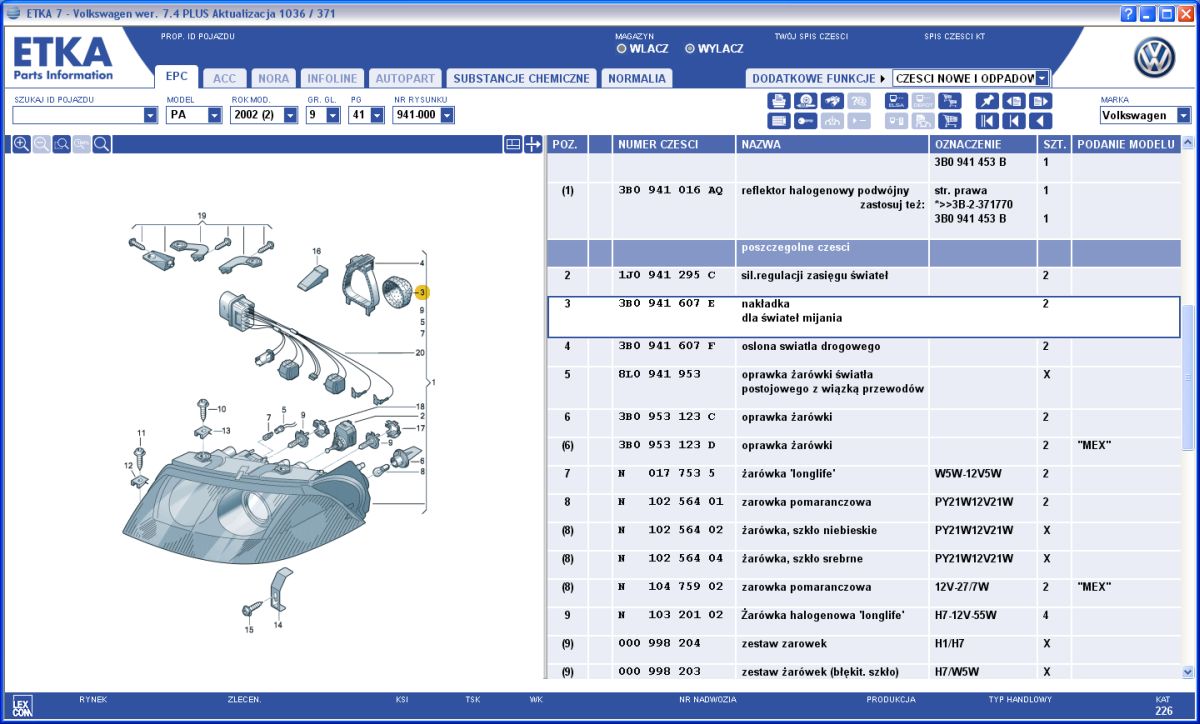This screenshot has width=1200, height=724.
Task: Zoom in on the parts illustration
Action: tap(21, 144)
